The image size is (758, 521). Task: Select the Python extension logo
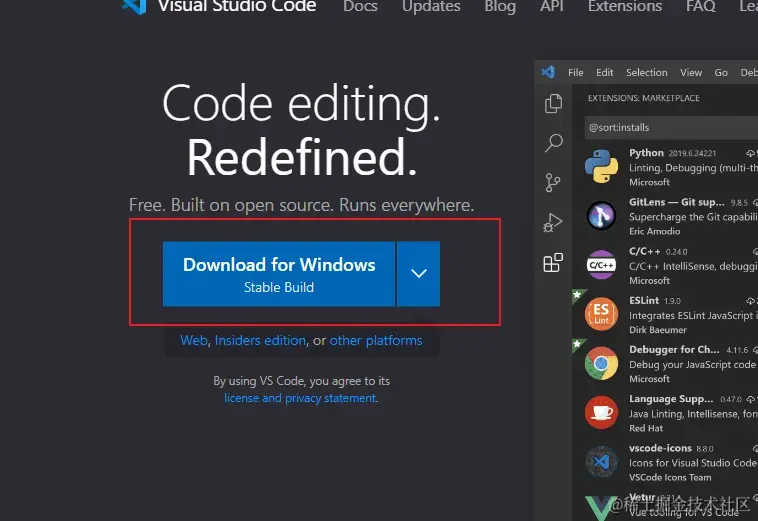tap(601, 166)
